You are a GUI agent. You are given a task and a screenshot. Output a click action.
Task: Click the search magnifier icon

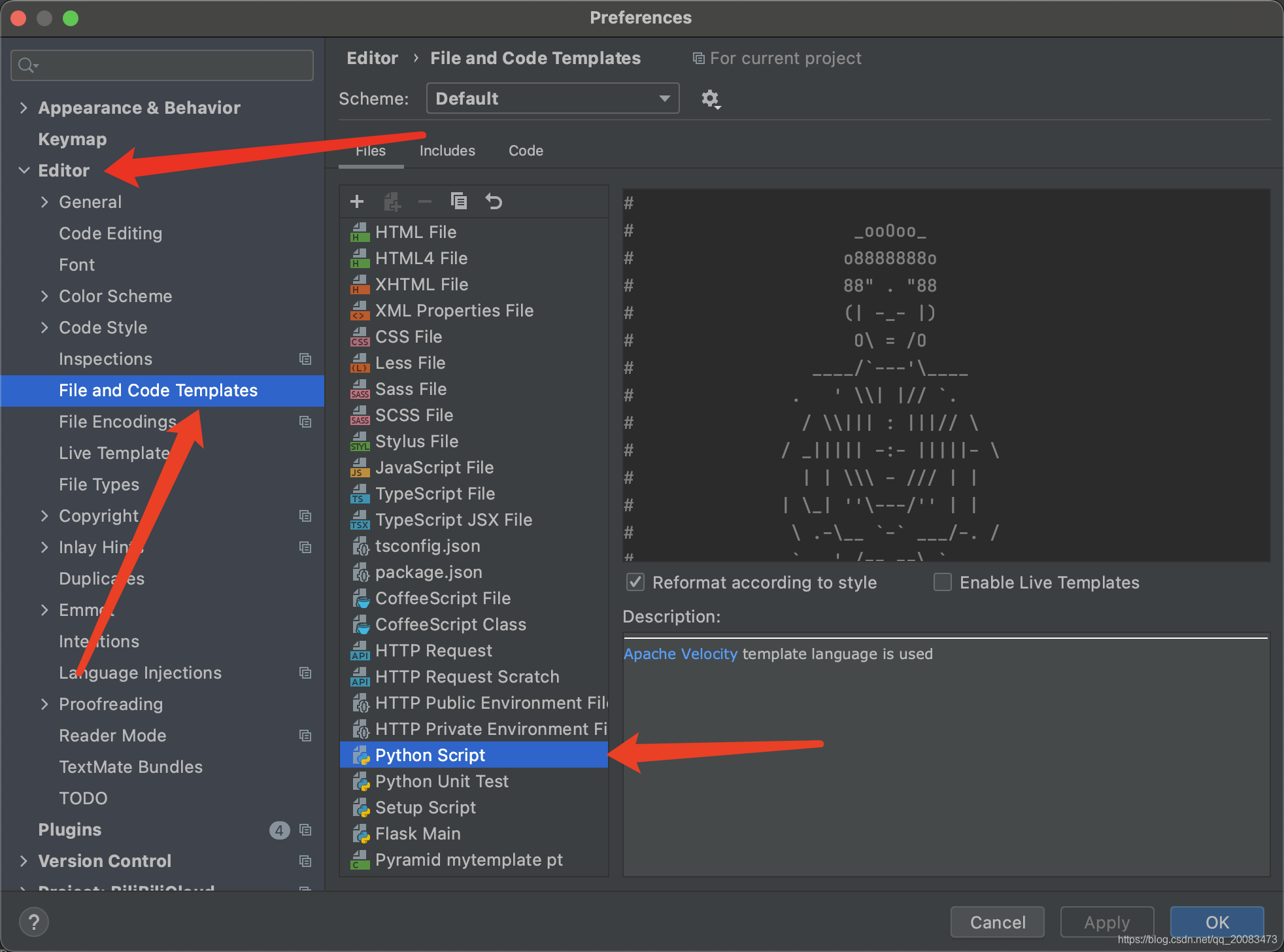point(27,65)
